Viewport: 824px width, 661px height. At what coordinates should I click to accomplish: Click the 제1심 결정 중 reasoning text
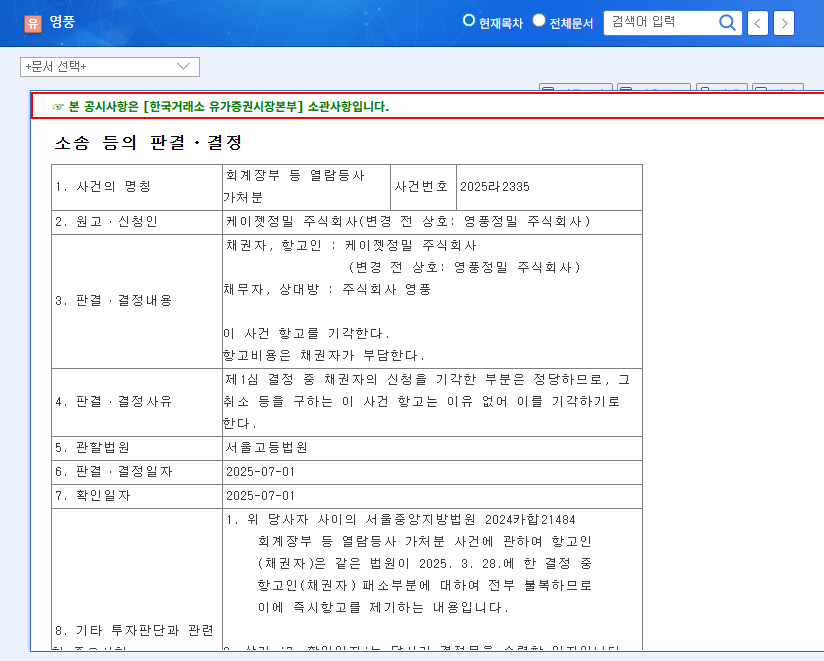[x=427, y=402]
